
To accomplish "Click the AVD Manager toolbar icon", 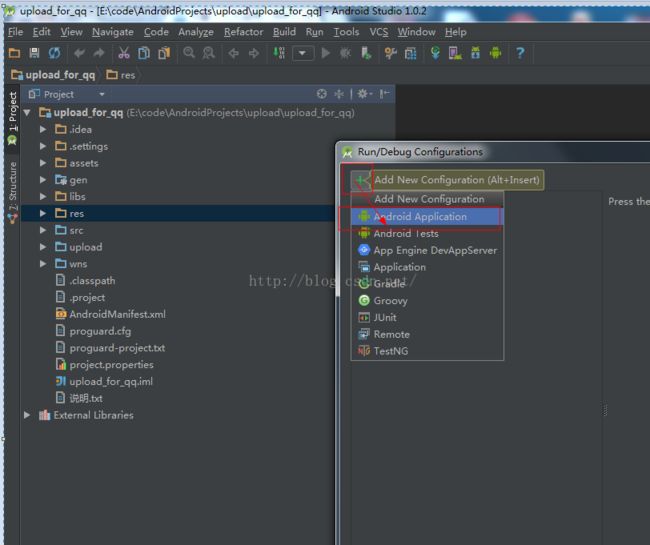I will click(x=455, y=53).
